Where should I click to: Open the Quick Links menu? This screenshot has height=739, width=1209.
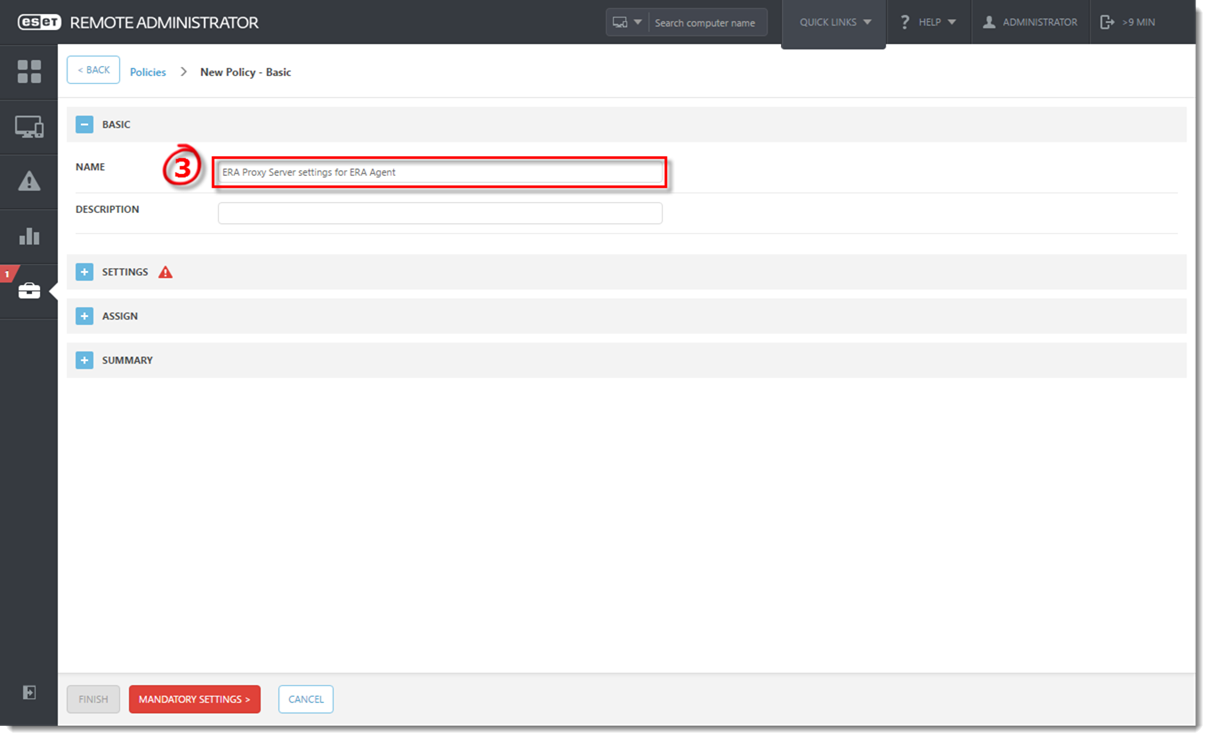coord(834,23)
